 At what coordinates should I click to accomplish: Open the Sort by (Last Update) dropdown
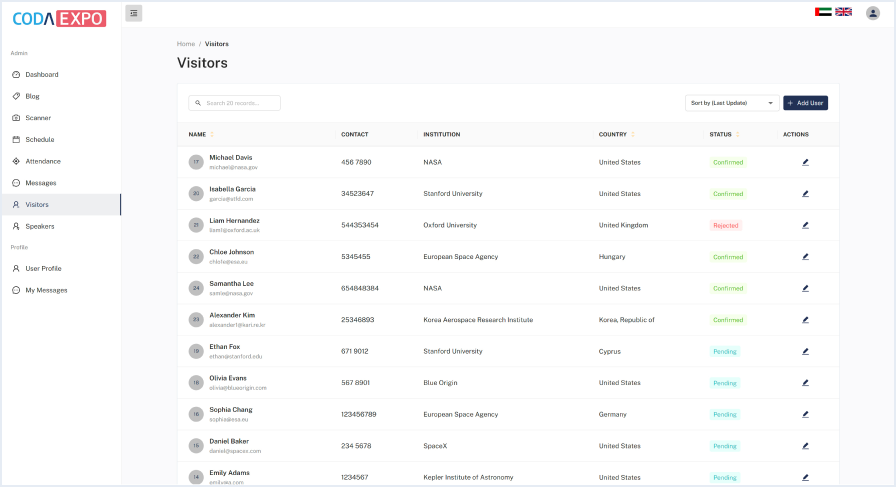732,103
